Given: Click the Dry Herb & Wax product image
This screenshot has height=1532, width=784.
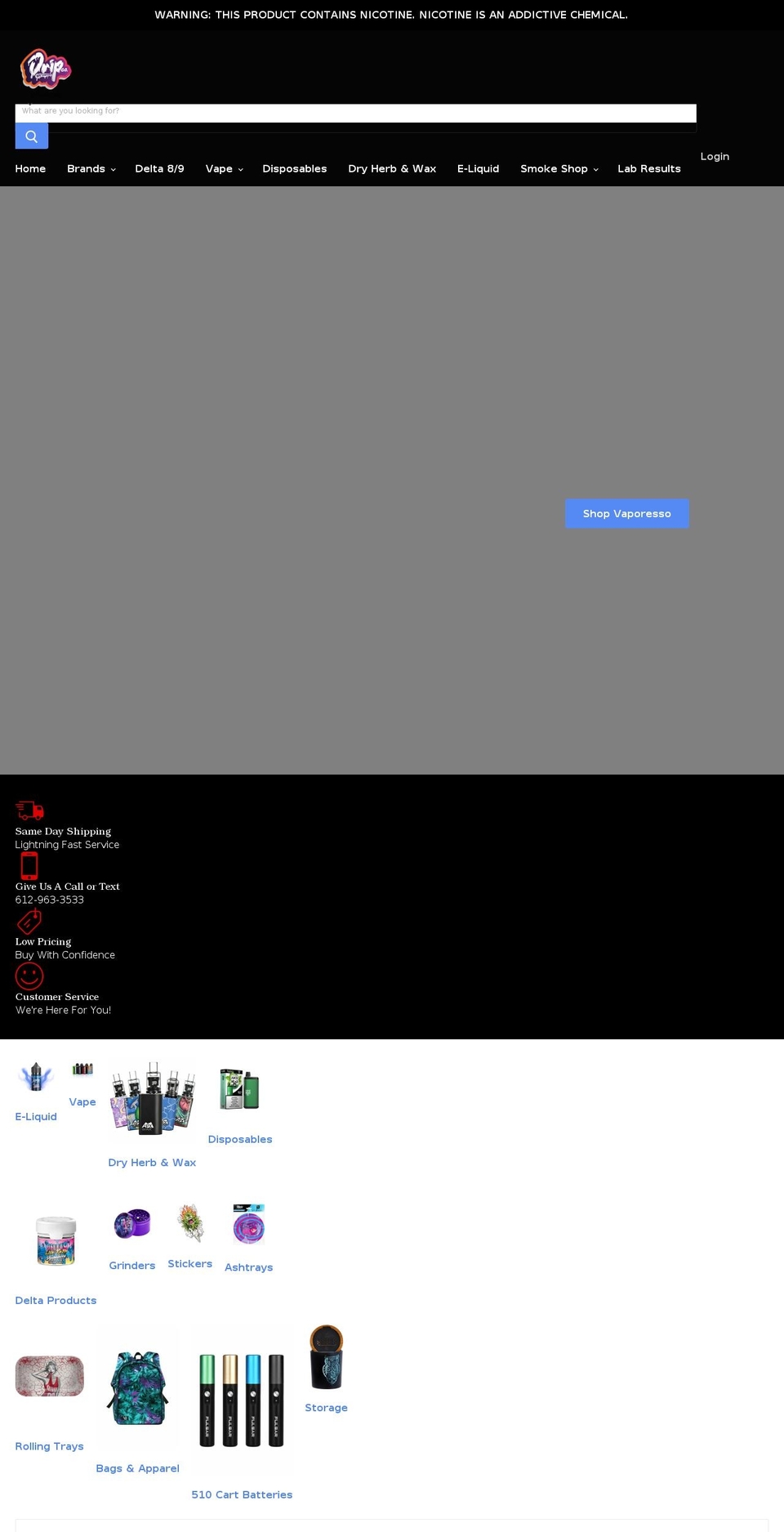Looking at the screenshot, I should [152, 1099].
